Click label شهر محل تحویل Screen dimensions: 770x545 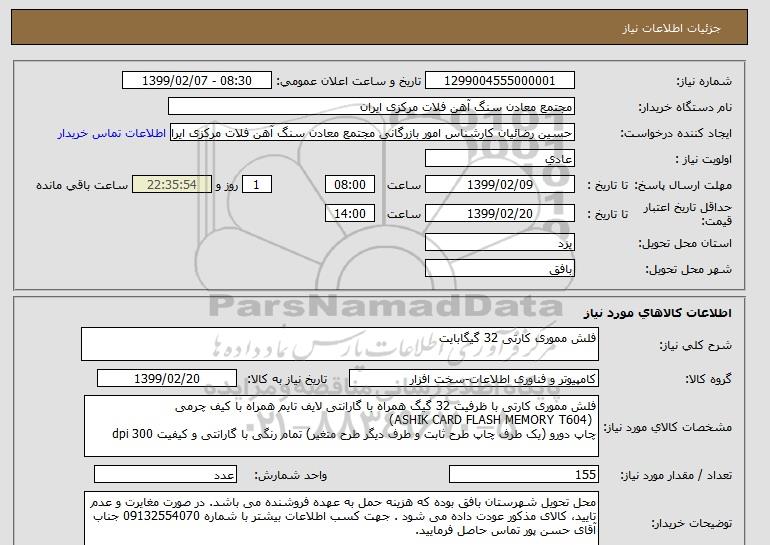pyautogui.click(x=688, y=269)
